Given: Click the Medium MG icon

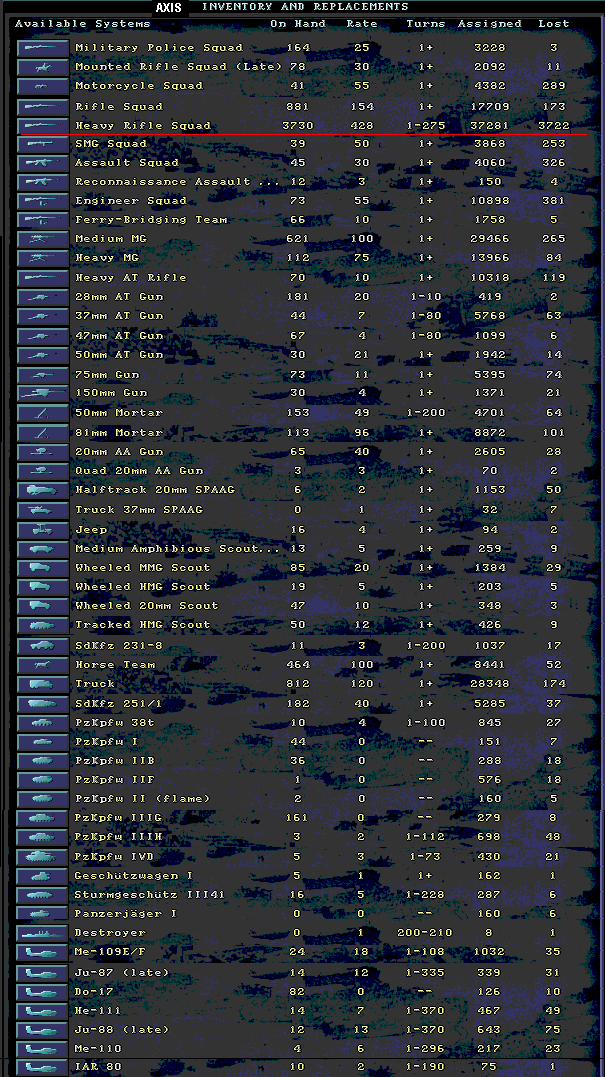Looking at the screenshot, I should 43,239.
